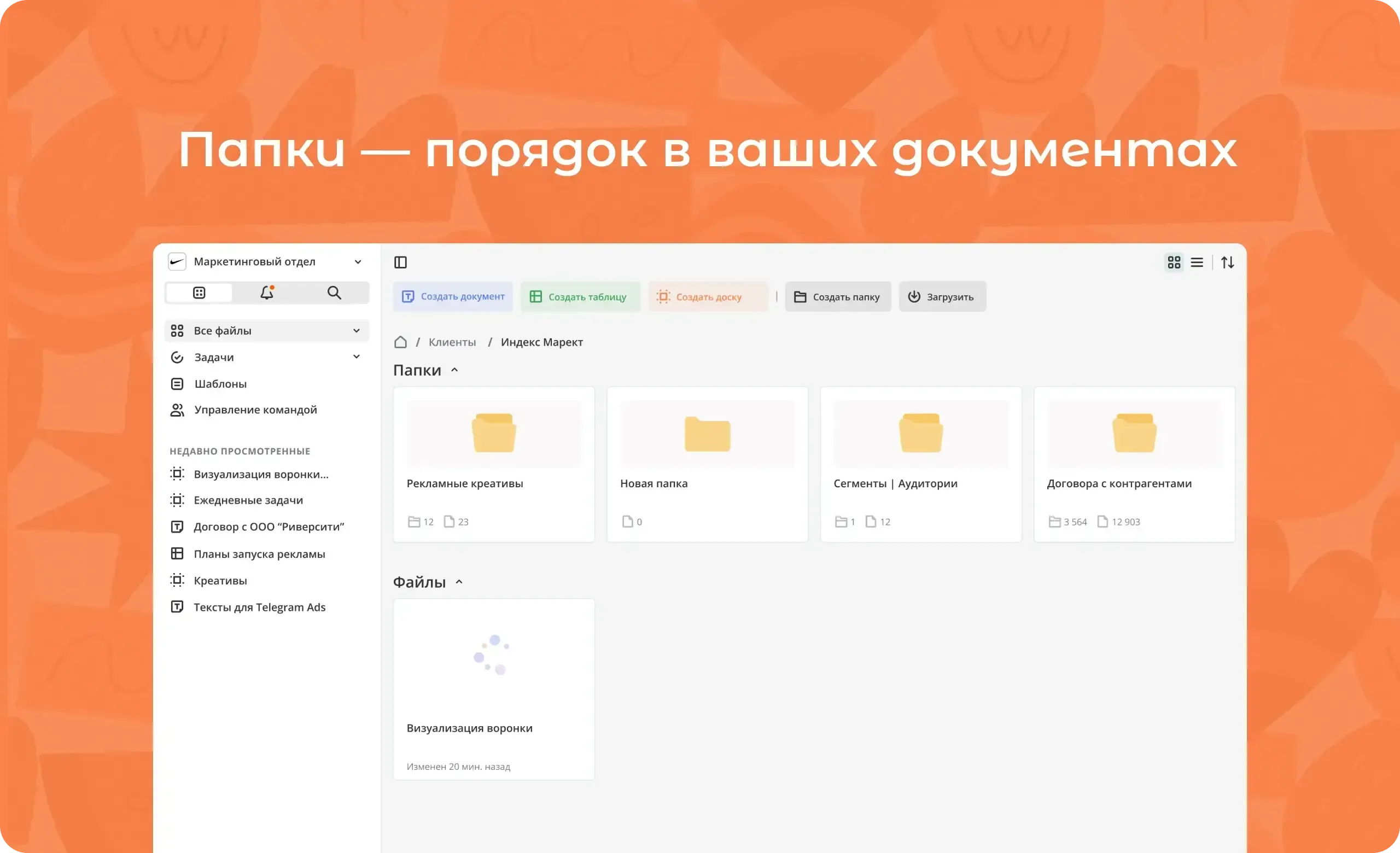The image size is (1400, 853).
Task: Click the Загрузить button
Action: [942, 296]
